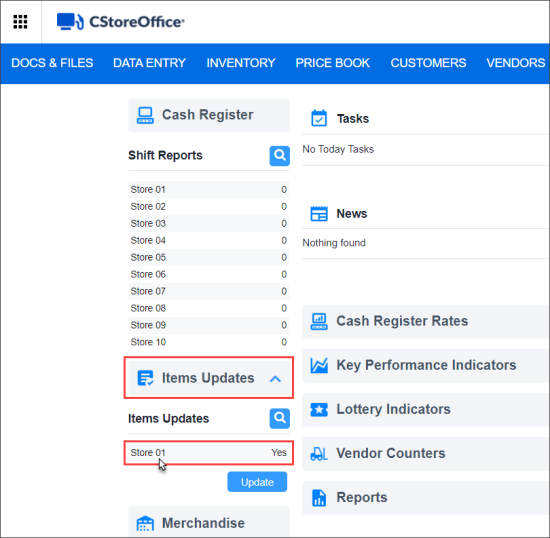Open the apps grid menu icon
The height and width of the screenshot is (538, 550).
tap(20, 22)
